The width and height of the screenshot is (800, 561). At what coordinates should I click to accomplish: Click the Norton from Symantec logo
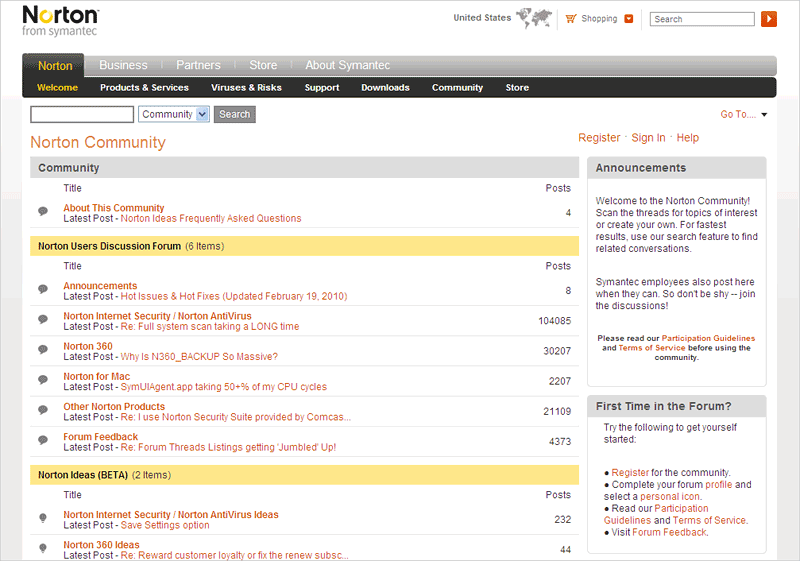click(x=60, y=20)
